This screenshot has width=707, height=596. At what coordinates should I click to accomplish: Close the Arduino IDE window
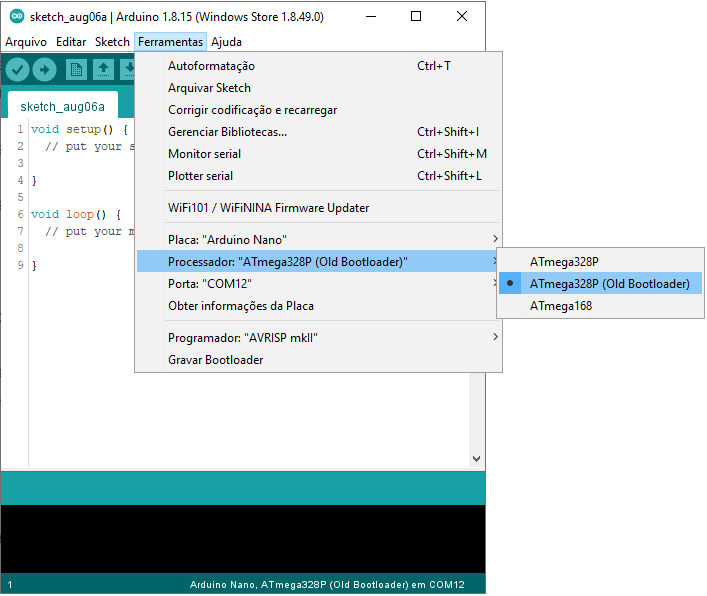tap(462, 17)
